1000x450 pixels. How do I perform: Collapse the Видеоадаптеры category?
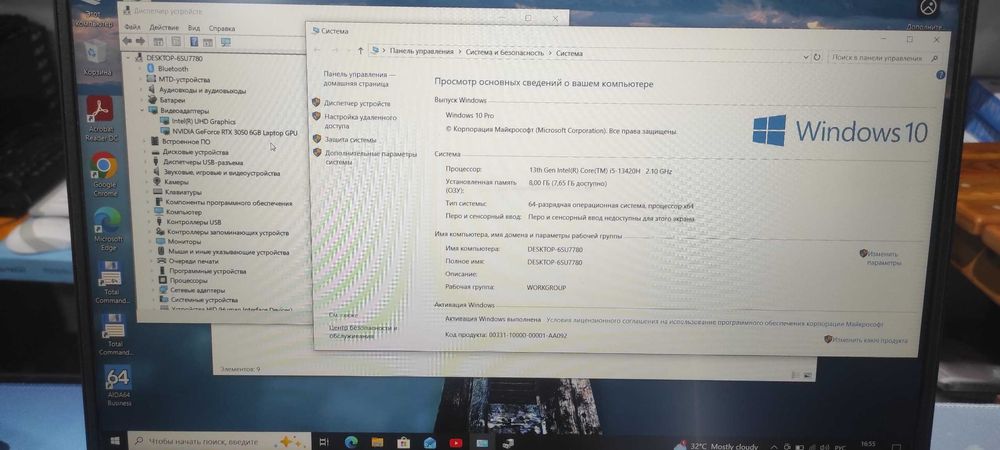click(142, 110)
